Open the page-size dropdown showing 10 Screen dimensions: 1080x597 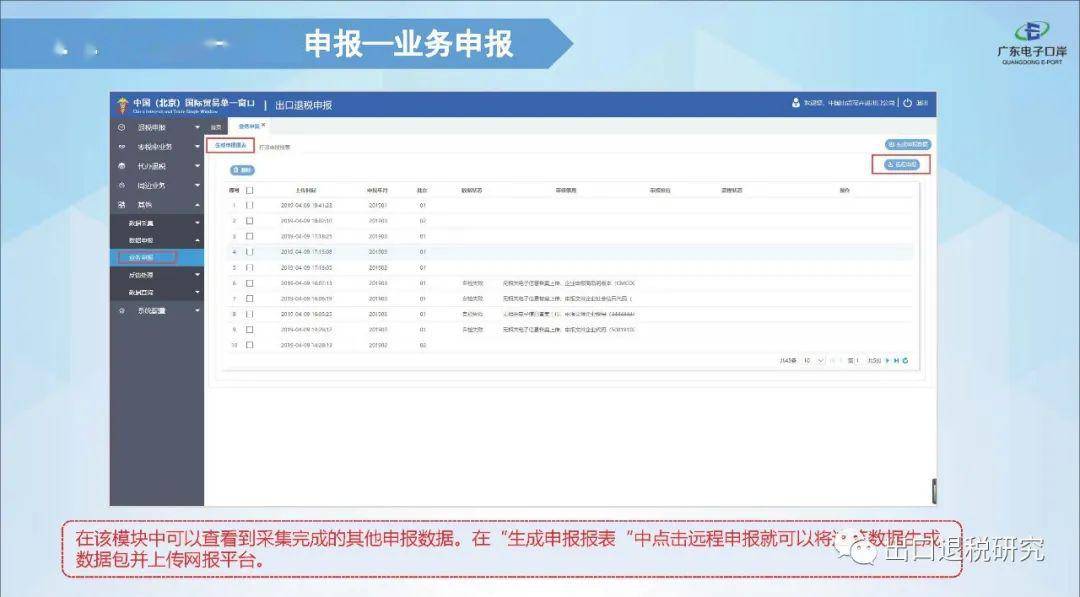point(813,361)
